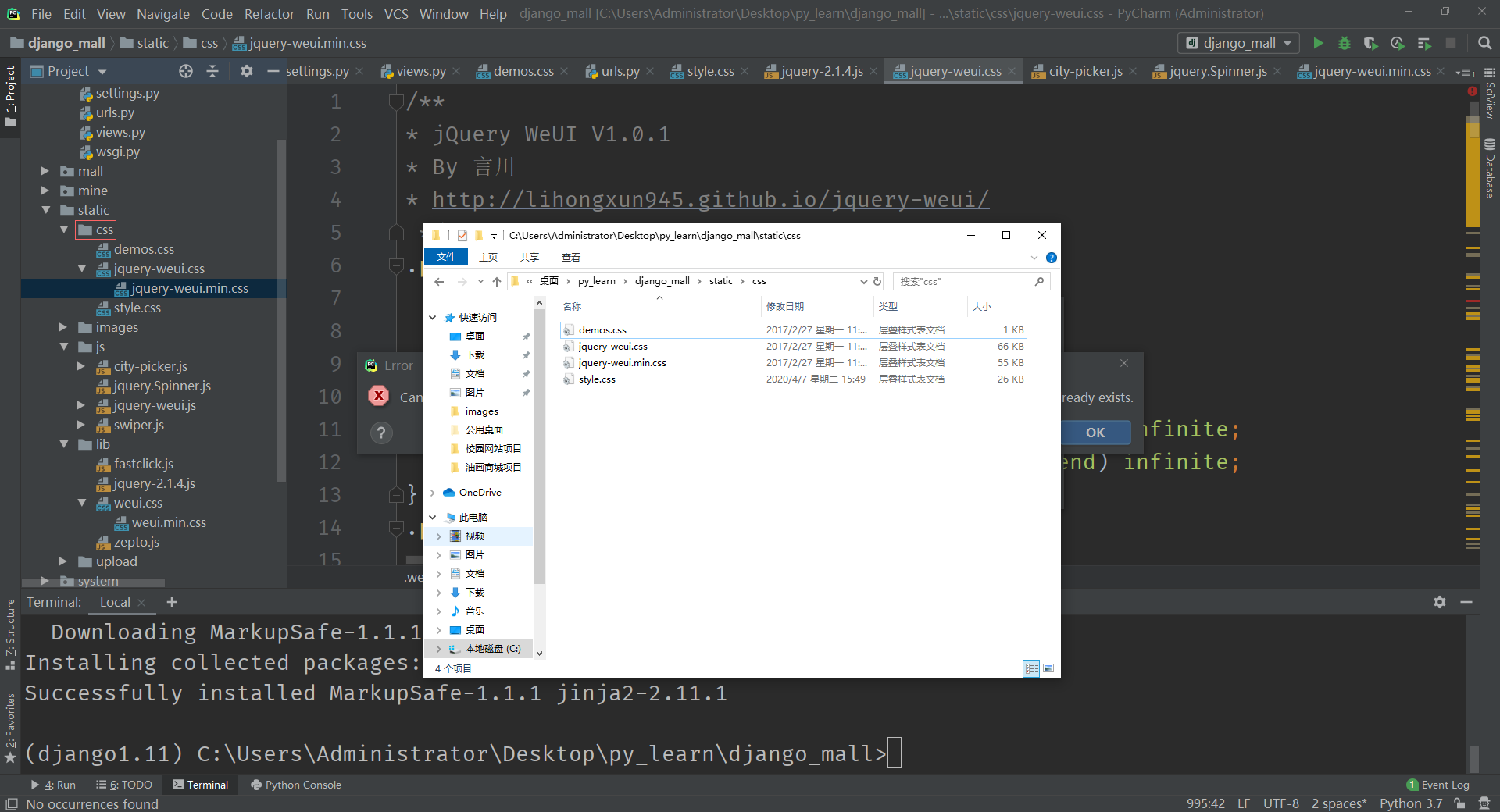Viewport: 1500px width, 812px height.
Task: Go up one folder in Explorer
Action: click(x=497, y=281)
